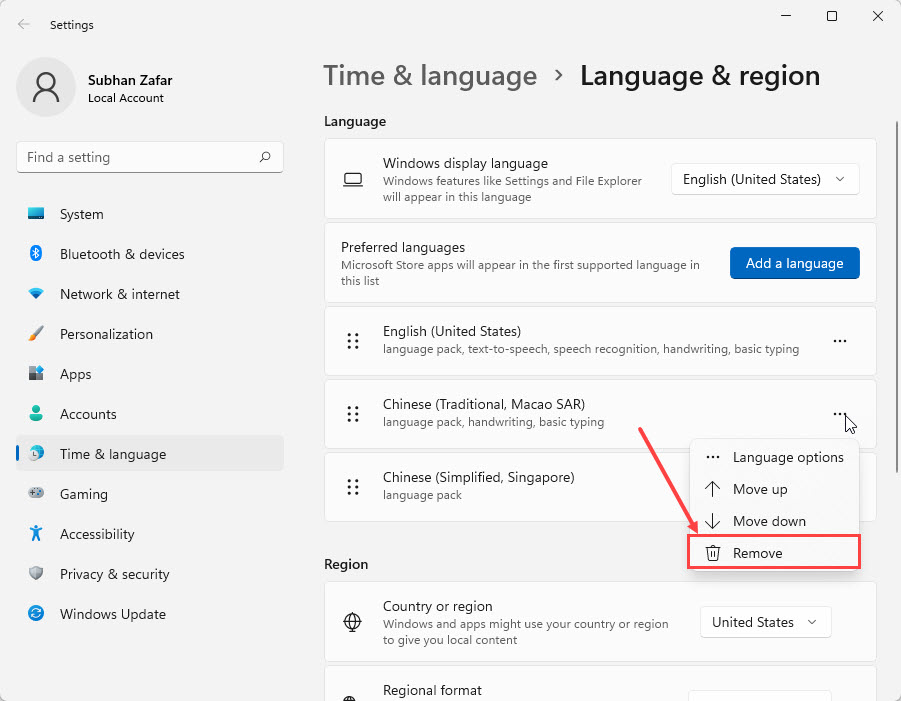Choose Move up from context menu
901x701 pixels.
774,489
